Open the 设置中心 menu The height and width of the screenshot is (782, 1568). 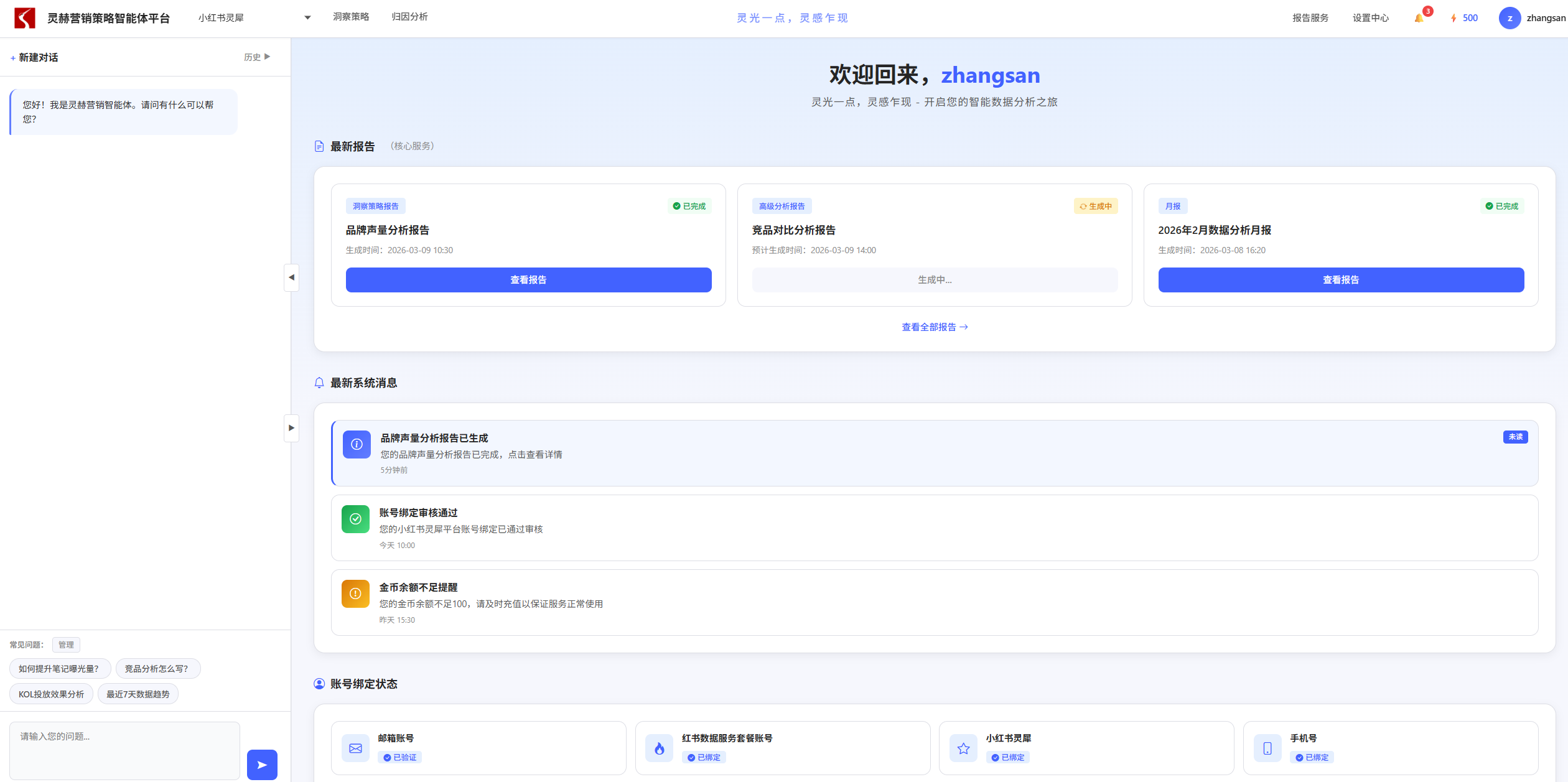pyautogui.click(x=1370, y=17)
